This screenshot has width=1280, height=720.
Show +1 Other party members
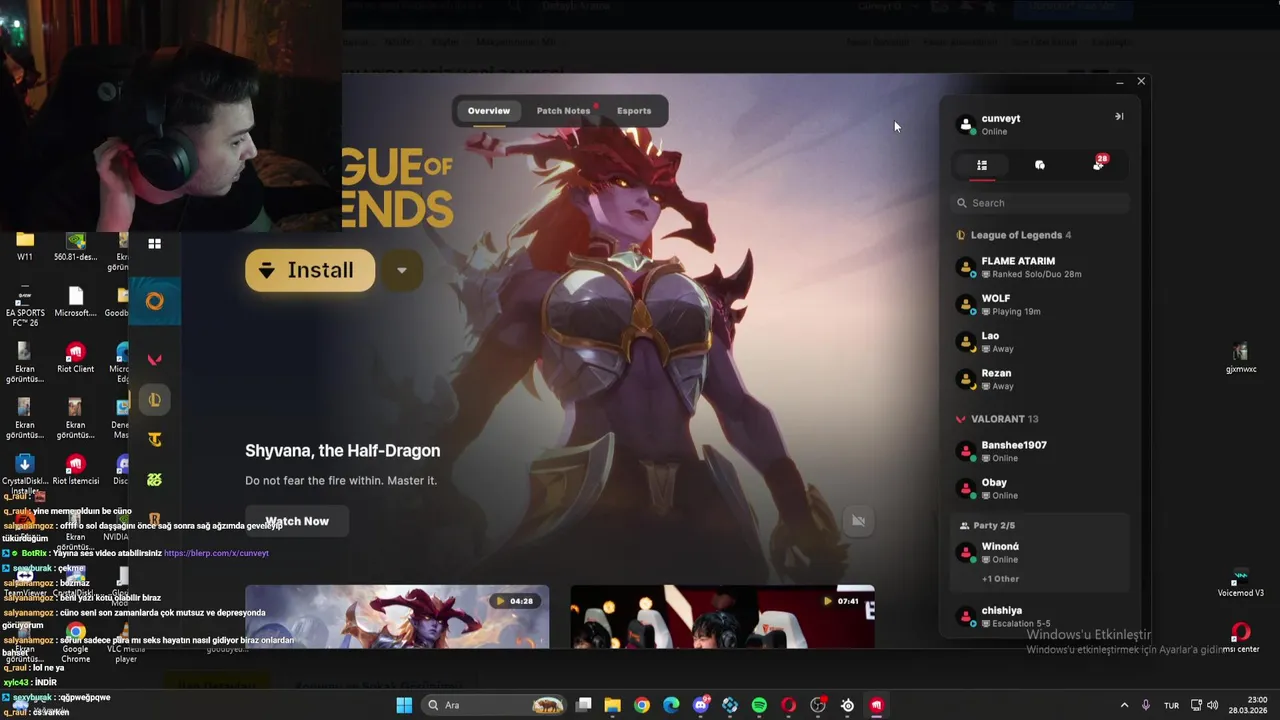click(1000, 579)
